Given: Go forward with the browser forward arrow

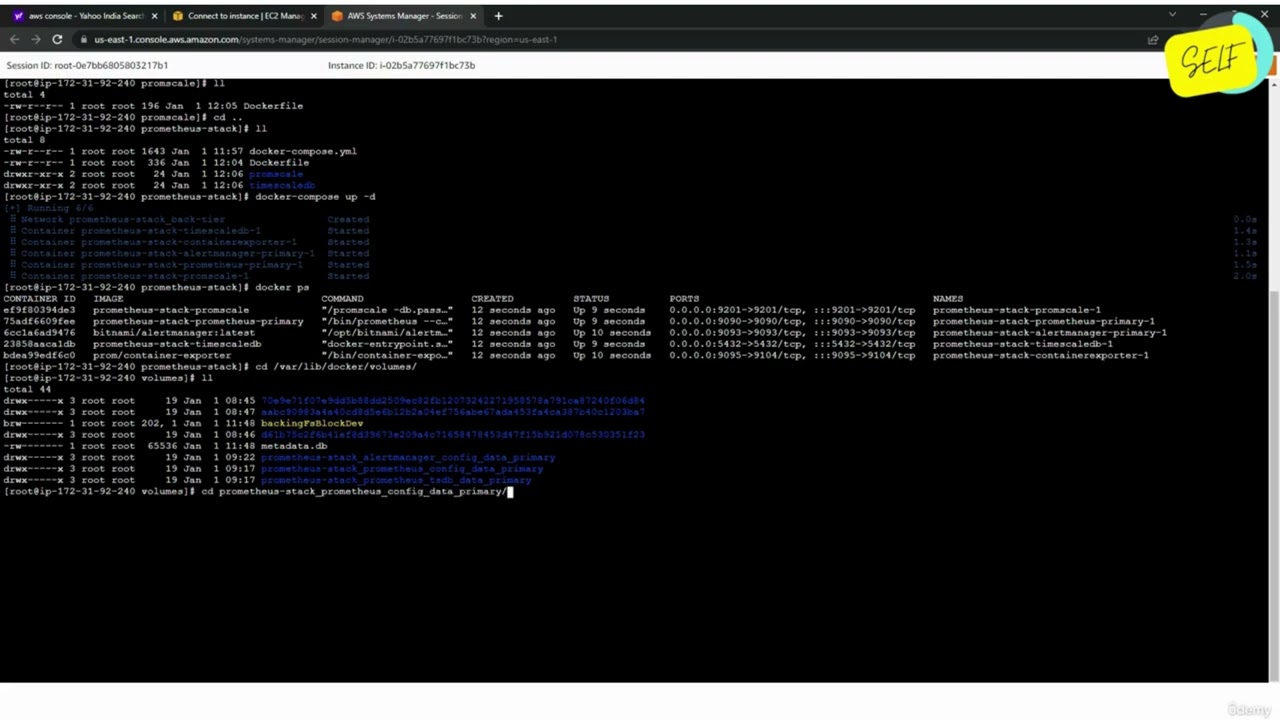Looking at the screenshot, I should click(36, 39).
